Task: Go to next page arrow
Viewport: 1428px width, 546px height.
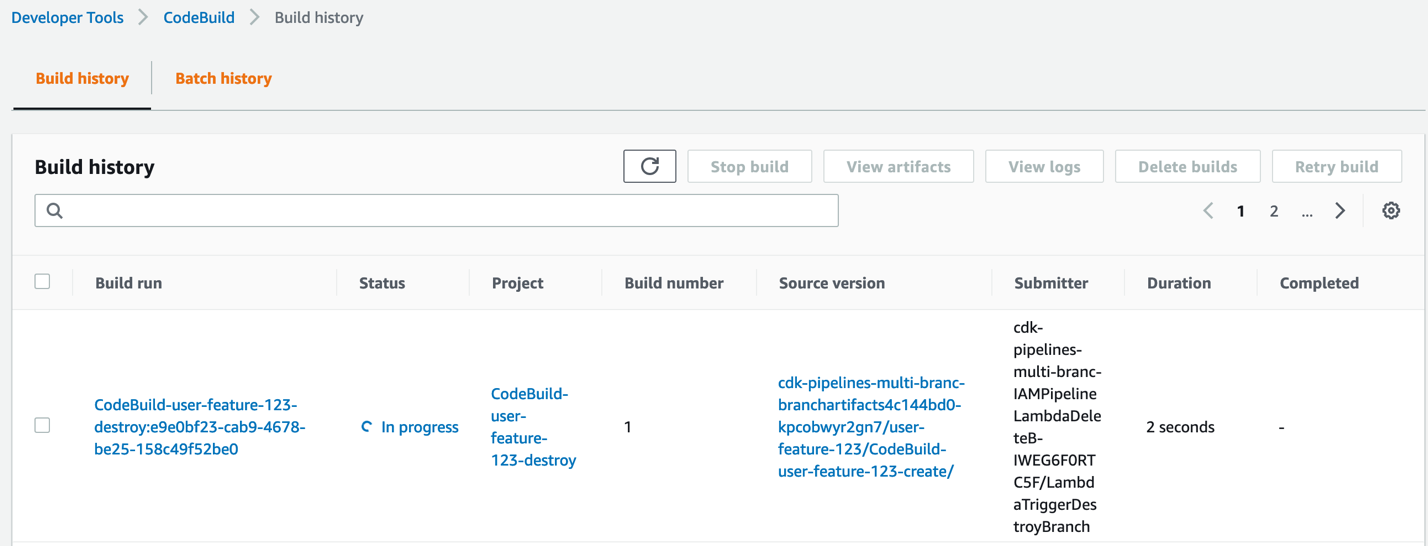Action: (1340, 211)
